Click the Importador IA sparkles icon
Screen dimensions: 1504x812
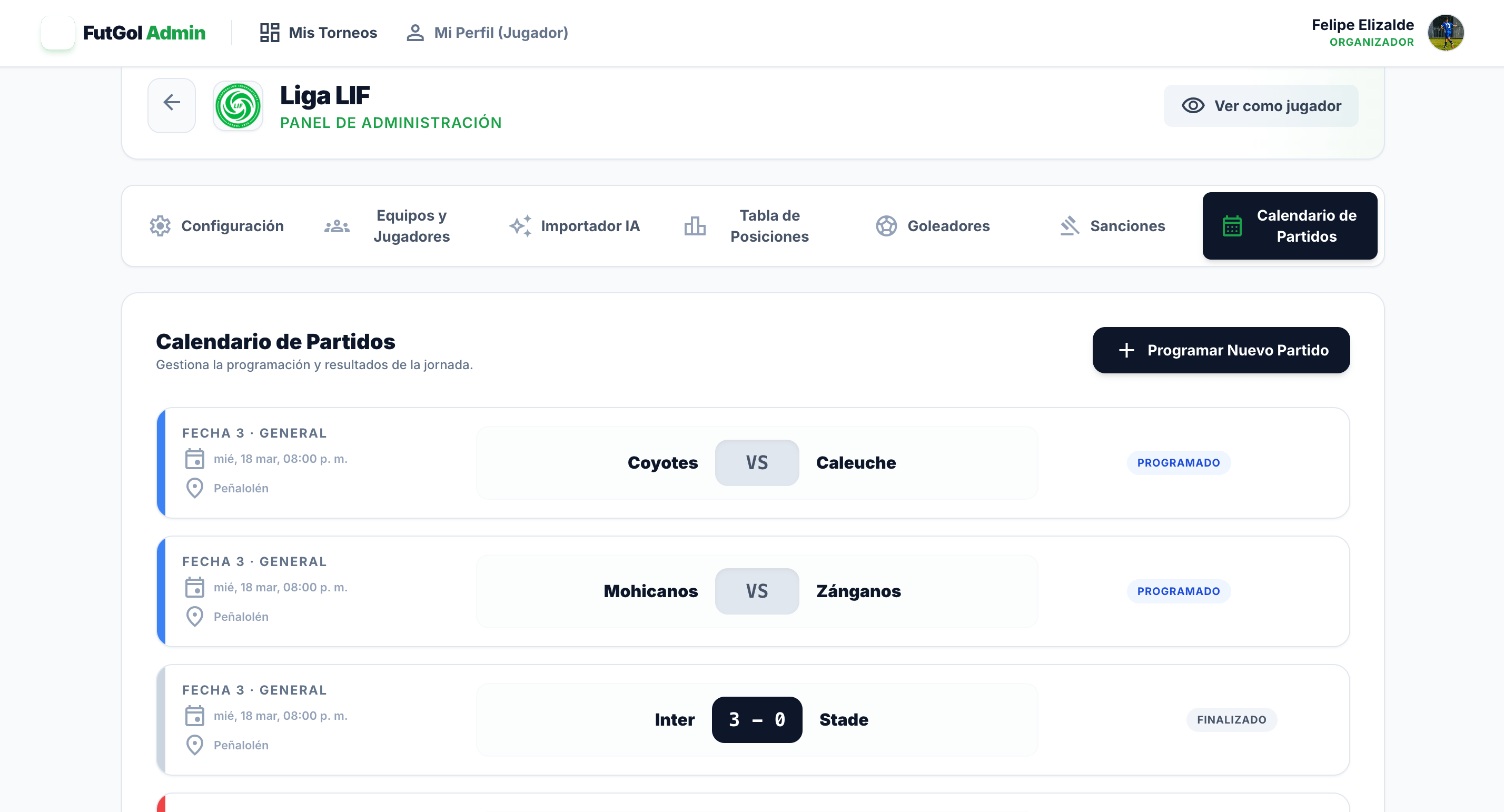[521, 226]
